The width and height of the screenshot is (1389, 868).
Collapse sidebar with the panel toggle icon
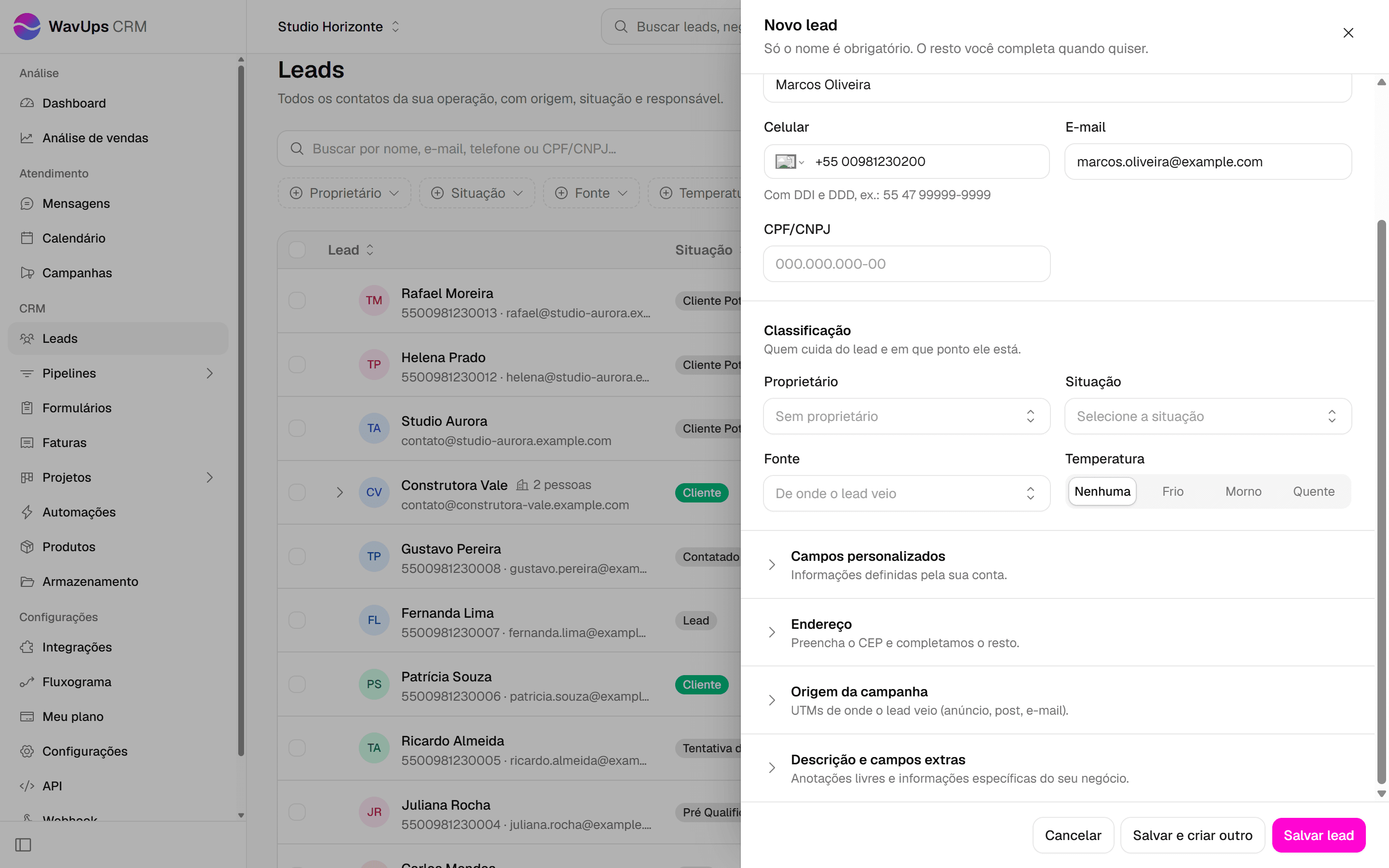click(23, 844)
